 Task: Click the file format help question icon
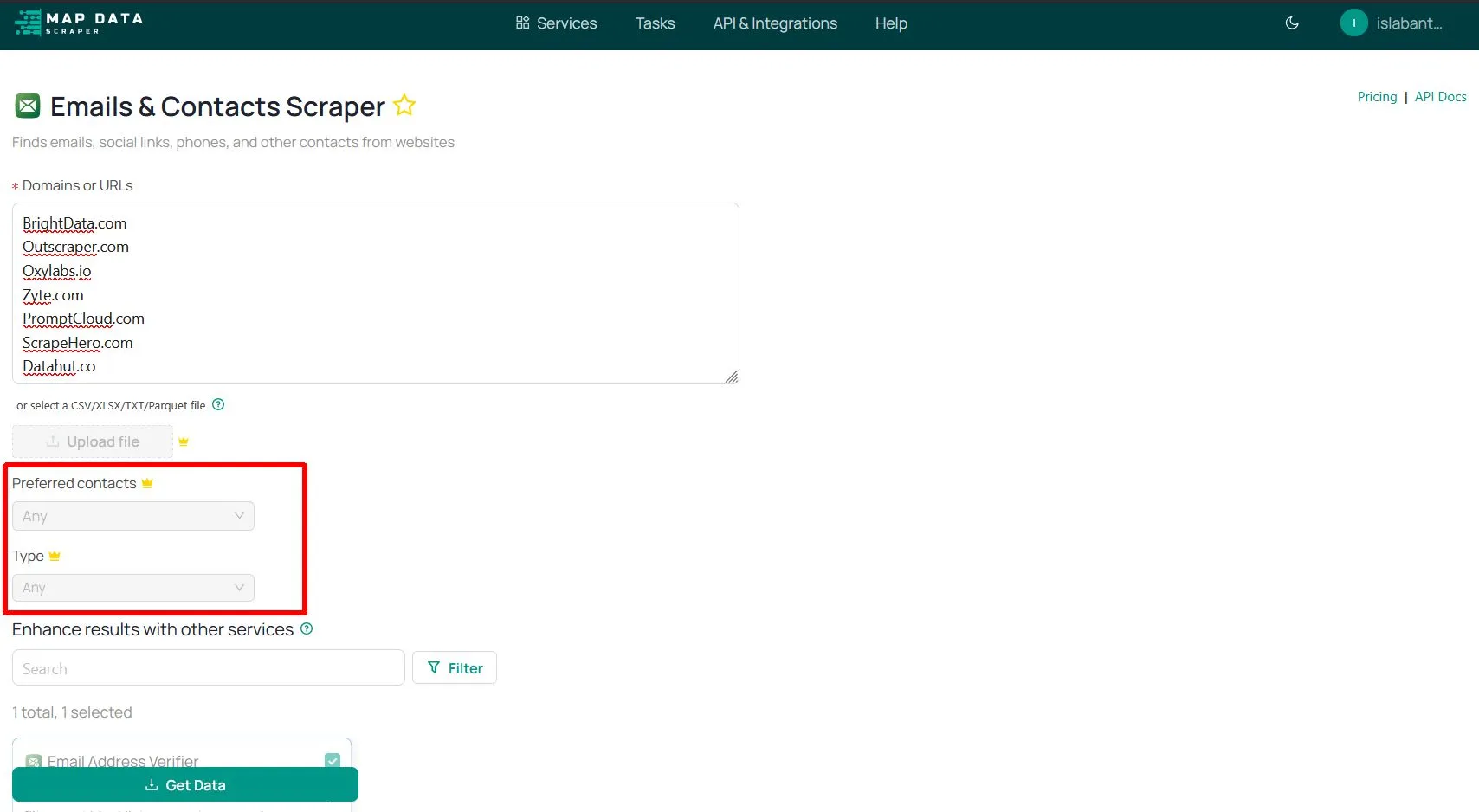pos(218,404)
